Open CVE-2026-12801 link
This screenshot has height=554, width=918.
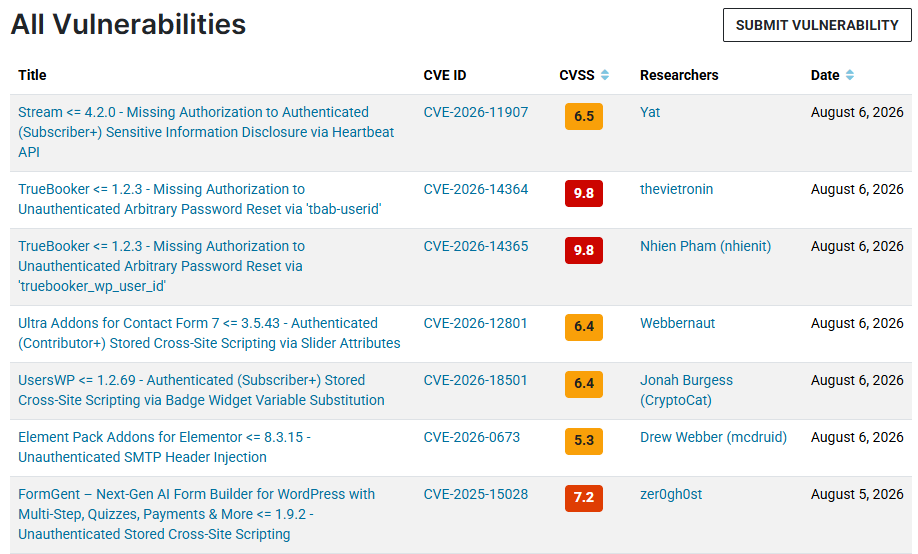475,323
